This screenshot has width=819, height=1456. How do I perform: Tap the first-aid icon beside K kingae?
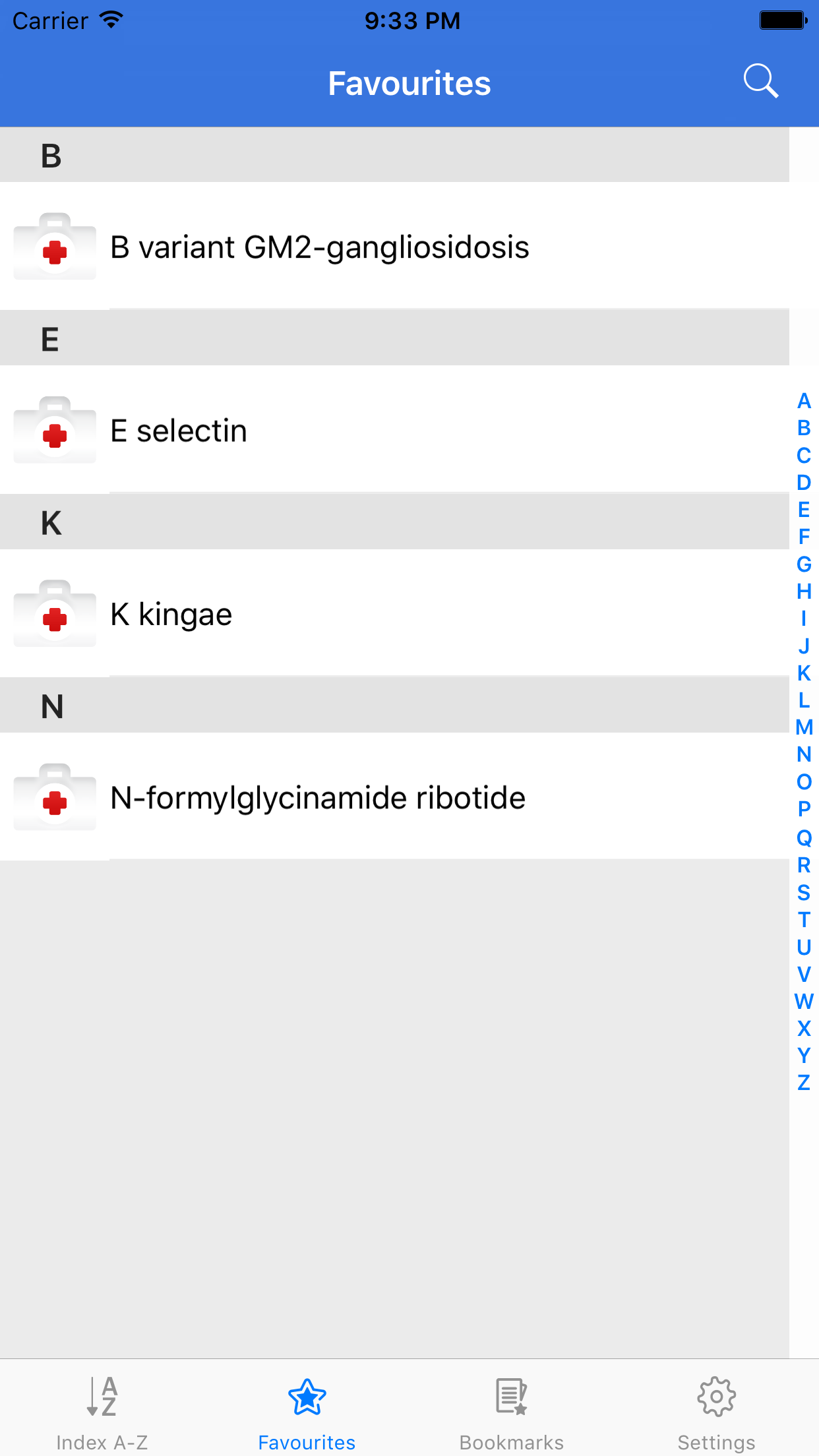click(x=55, y=614)
